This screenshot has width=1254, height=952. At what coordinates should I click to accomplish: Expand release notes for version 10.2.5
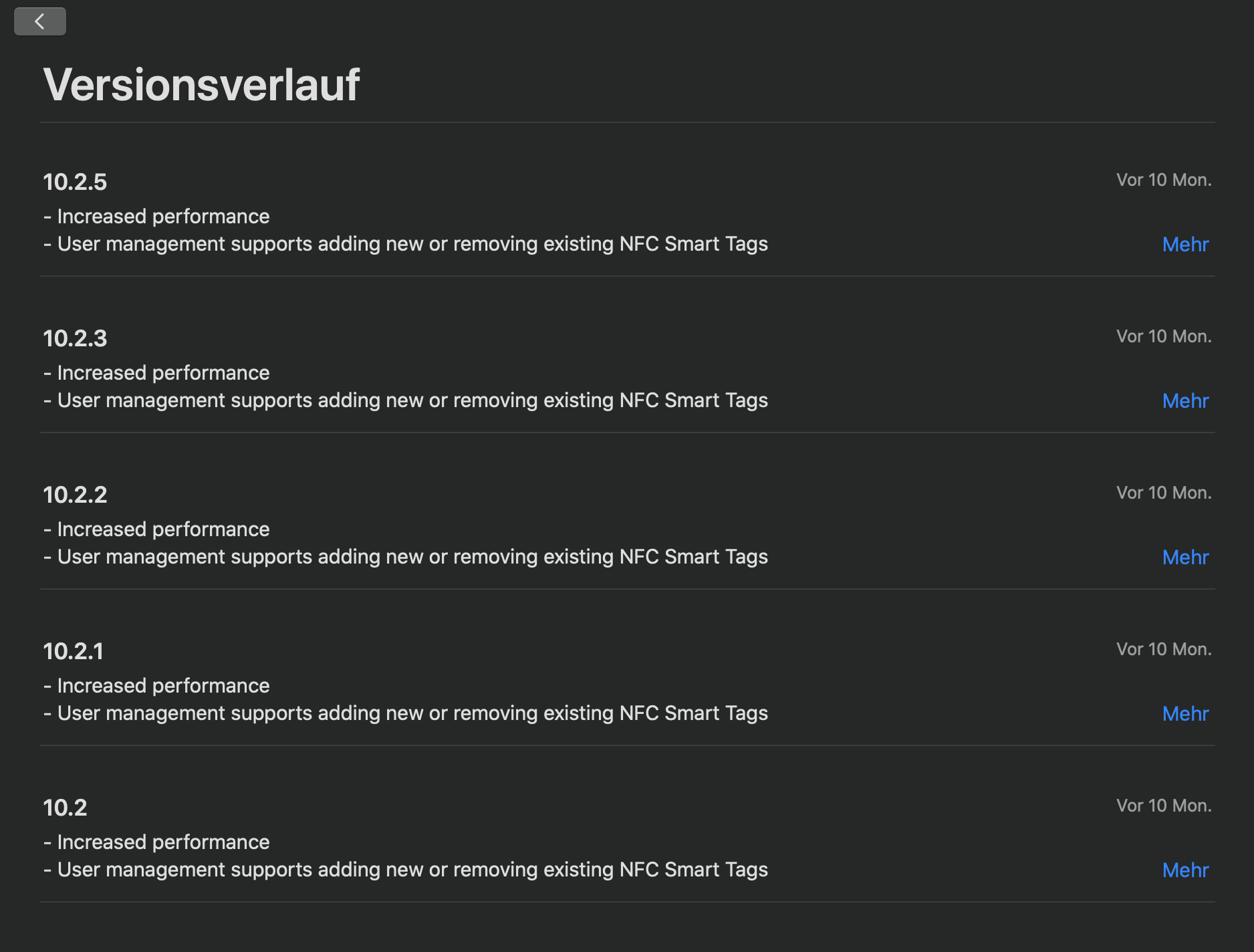1185,245
